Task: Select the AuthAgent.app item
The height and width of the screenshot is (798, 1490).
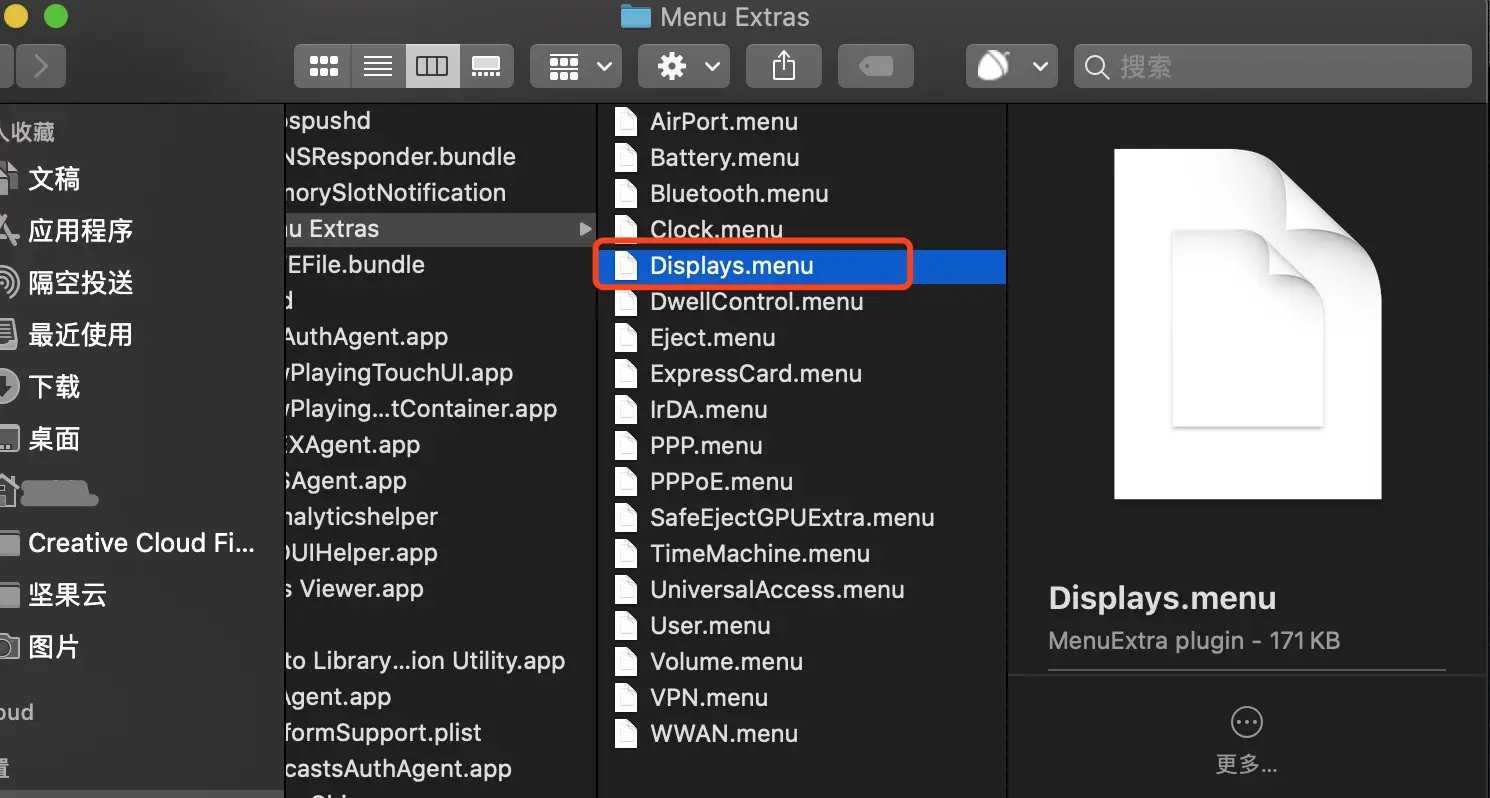Action: tap(367, 337)
